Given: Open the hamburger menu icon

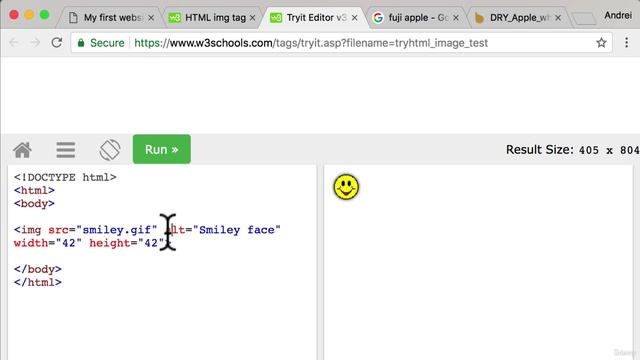Looking at the screenshot, I should (65, 150).
